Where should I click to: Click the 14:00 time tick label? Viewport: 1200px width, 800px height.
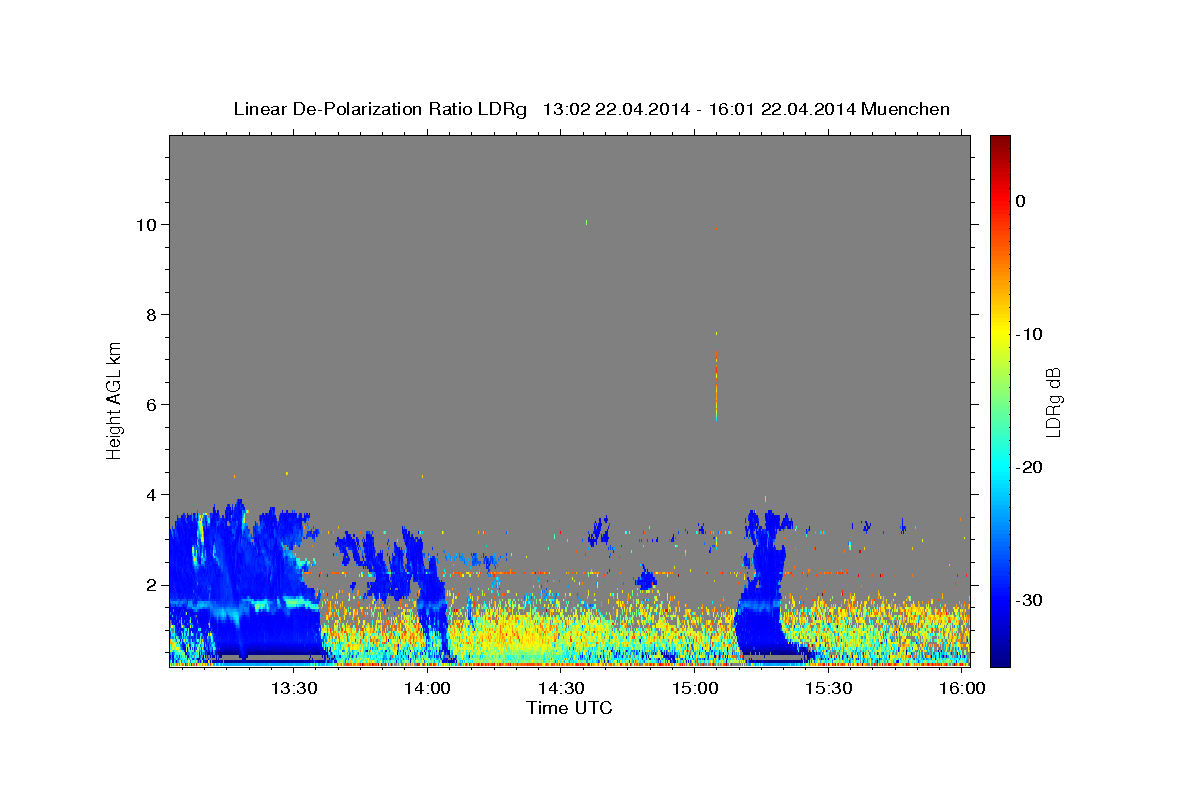click(x=428, y=689)
